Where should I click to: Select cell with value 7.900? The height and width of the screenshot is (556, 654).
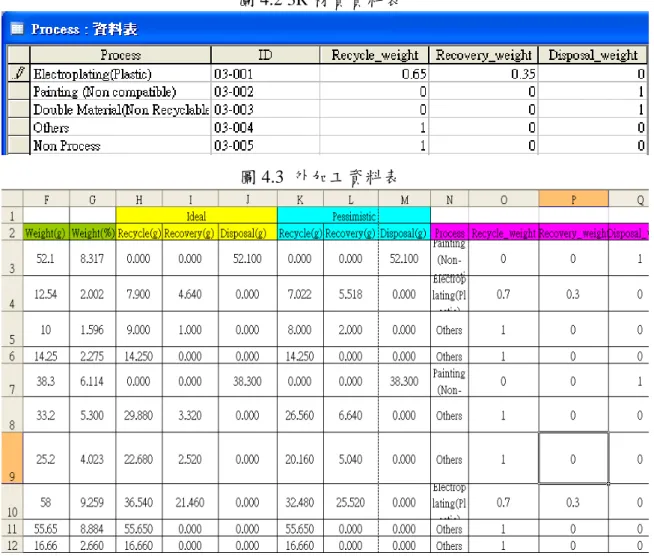[139, 294]
